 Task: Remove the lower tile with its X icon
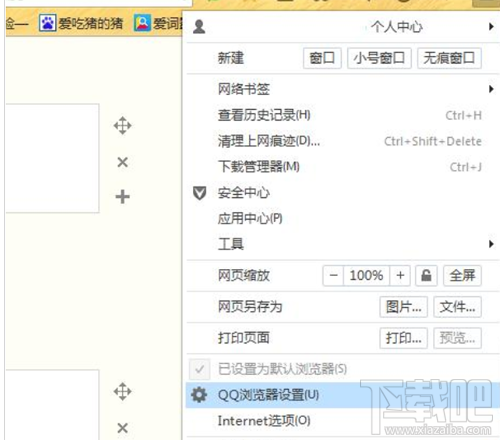(123, 428)
